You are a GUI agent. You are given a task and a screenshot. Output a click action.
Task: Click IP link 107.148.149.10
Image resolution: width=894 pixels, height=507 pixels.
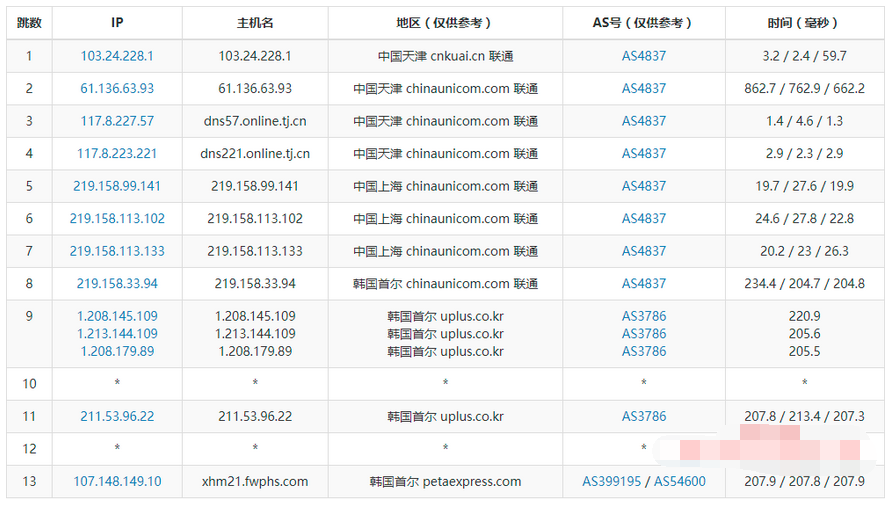[x=117, y=481]
